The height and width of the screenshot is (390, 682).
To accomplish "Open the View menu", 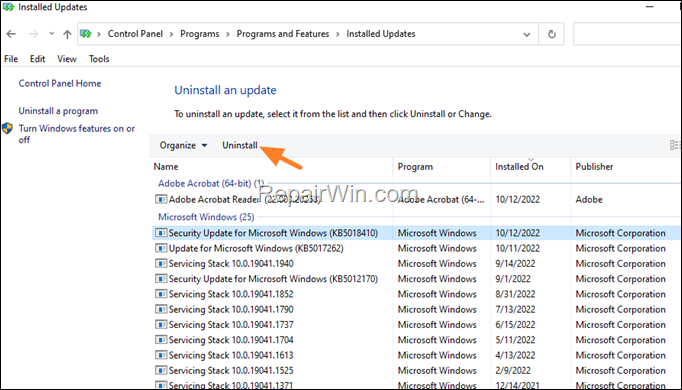I will (x=67, y=59).
